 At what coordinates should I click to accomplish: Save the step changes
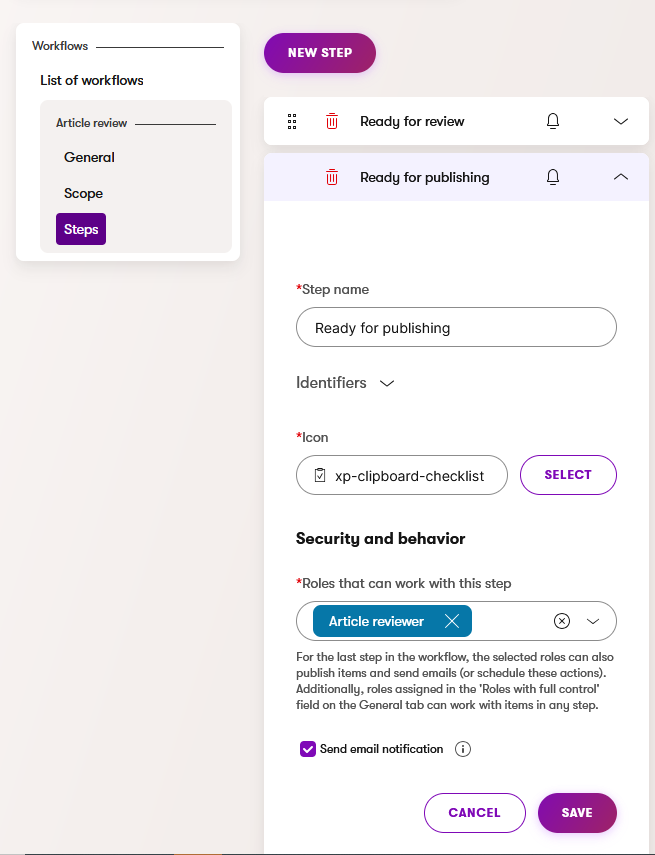pos(577,813)
